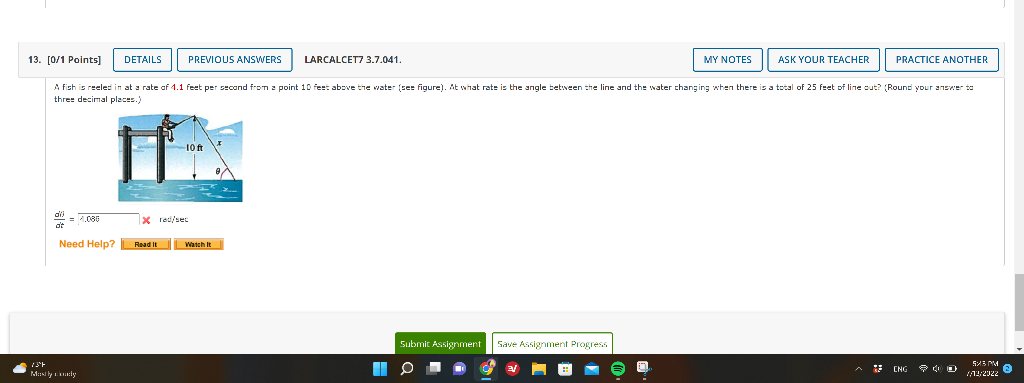1024x383 pixels.
Task: Click ENG language indicator
Action: (x=901, y=369)
